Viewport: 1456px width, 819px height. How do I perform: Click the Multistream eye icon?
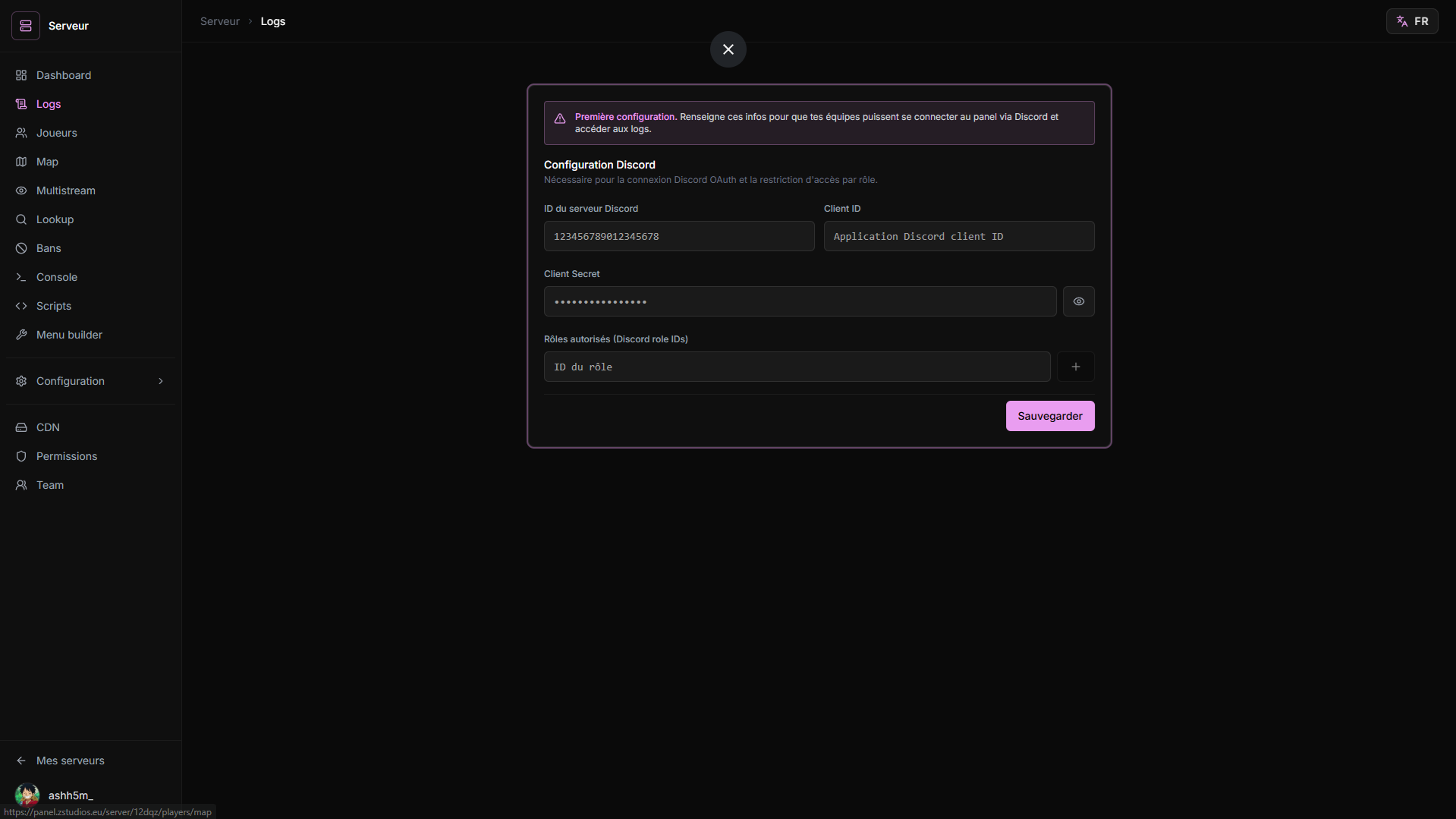[21, 191]
